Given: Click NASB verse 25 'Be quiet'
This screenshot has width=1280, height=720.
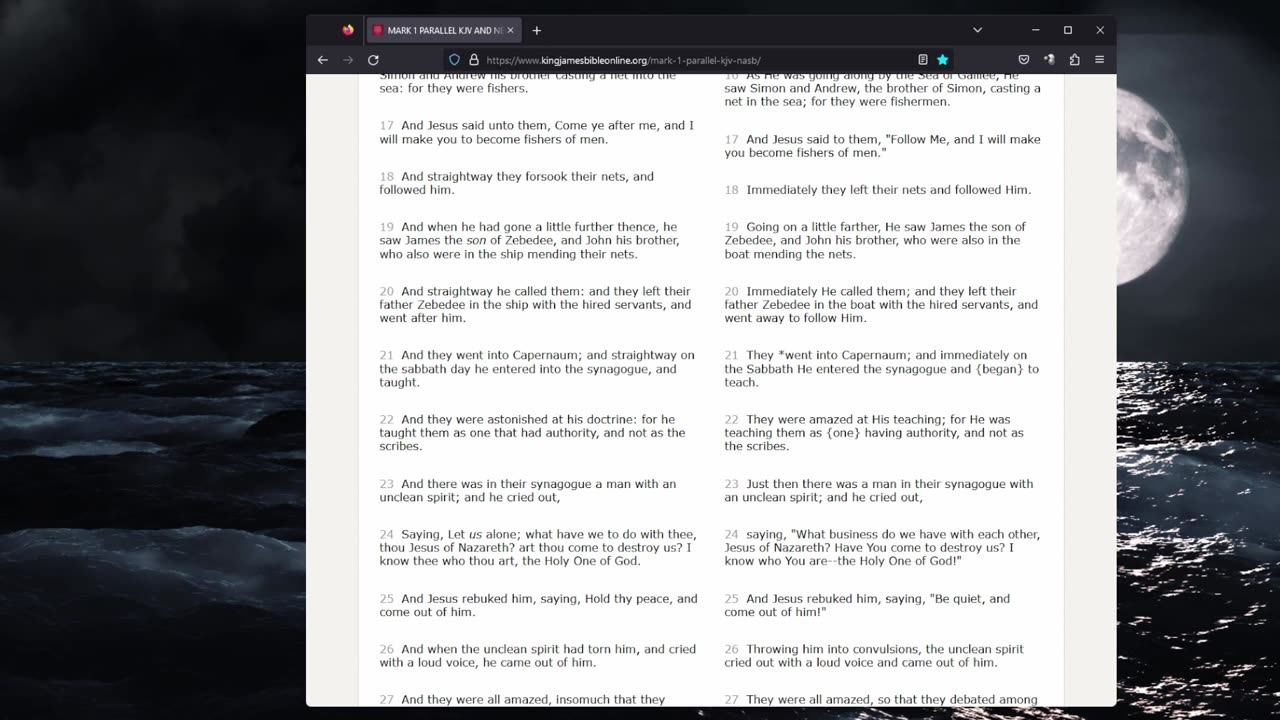Looking at the screenshot, I should (x=867, y=605).
